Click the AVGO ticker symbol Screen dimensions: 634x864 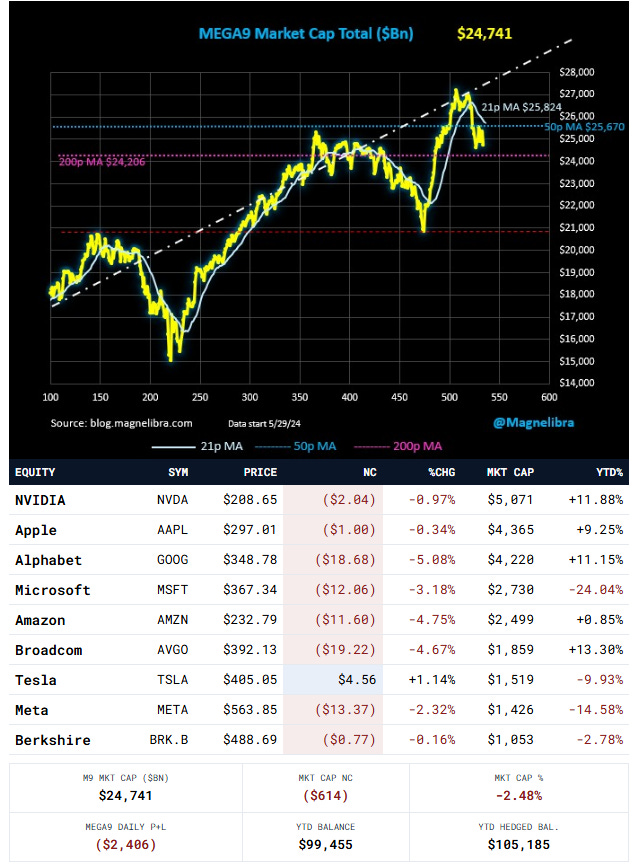point(172,650)
